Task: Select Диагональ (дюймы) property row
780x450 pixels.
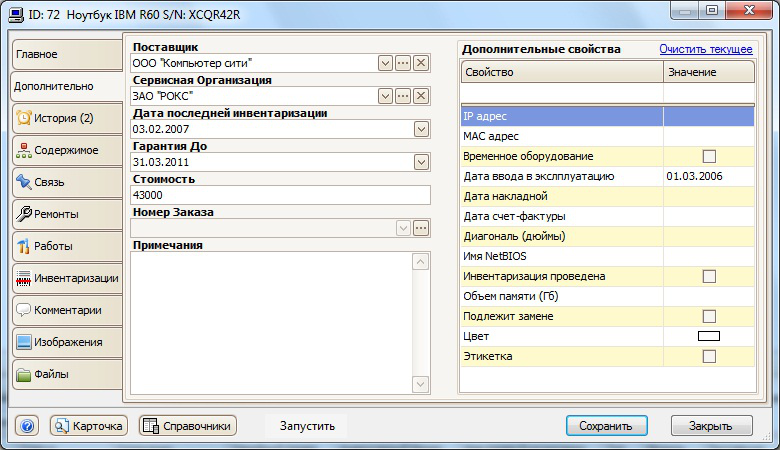Action: coord(607,236)
